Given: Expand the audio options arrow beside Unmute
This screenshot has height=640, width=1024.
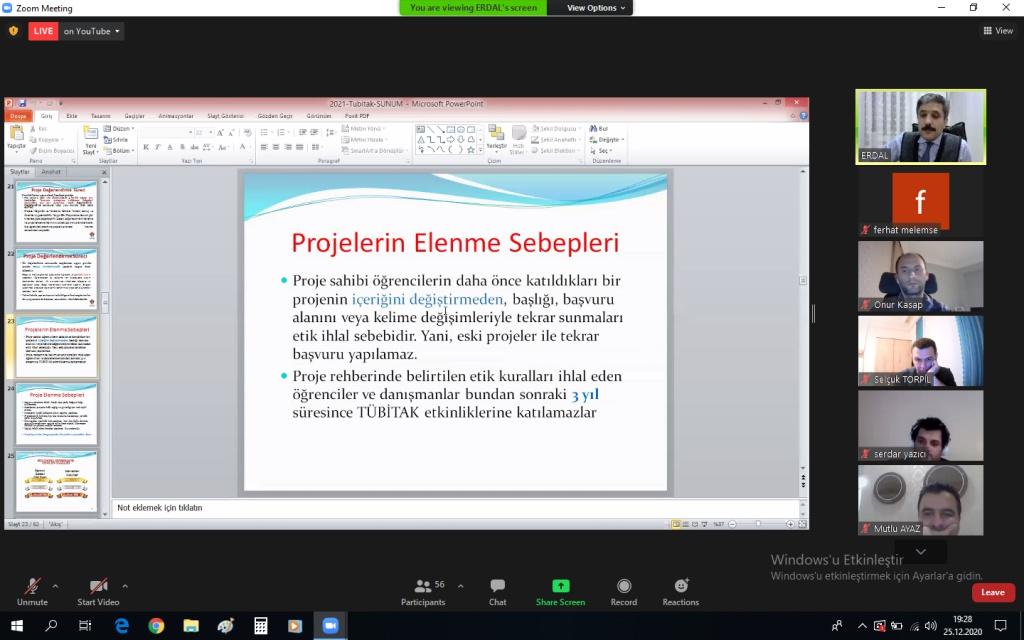Looking at the screenshot, I should pyautogui.click(x=55, y=586).
